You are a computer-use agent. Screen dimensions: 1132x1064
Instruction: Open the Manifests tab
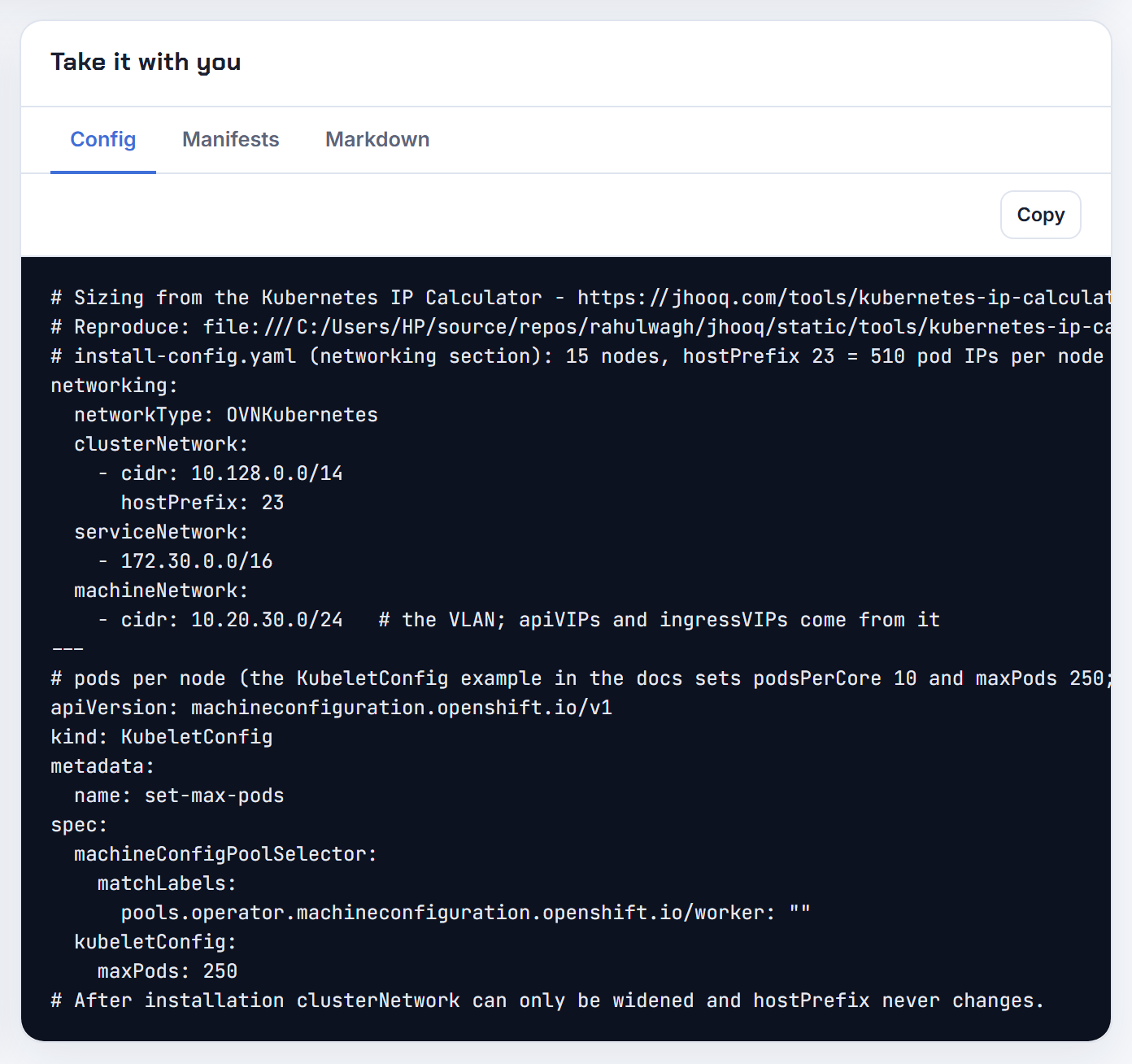[231, 140]
